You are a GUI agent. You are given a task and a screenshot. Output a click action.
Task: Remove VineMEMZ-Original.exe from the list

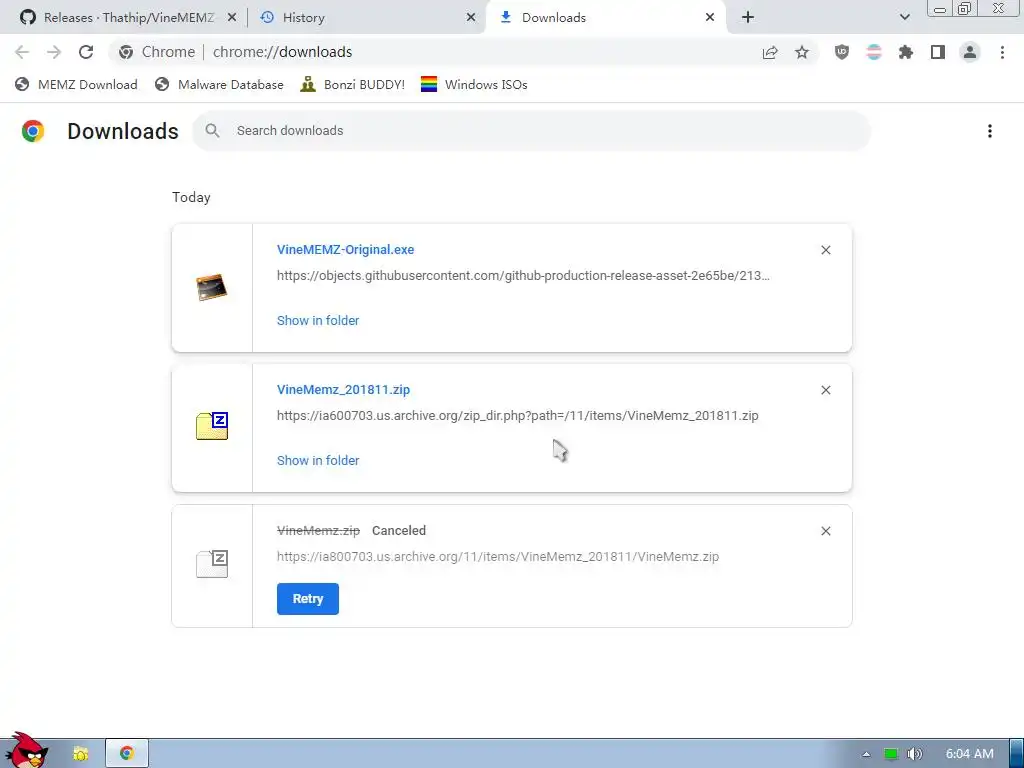(825, 250)
